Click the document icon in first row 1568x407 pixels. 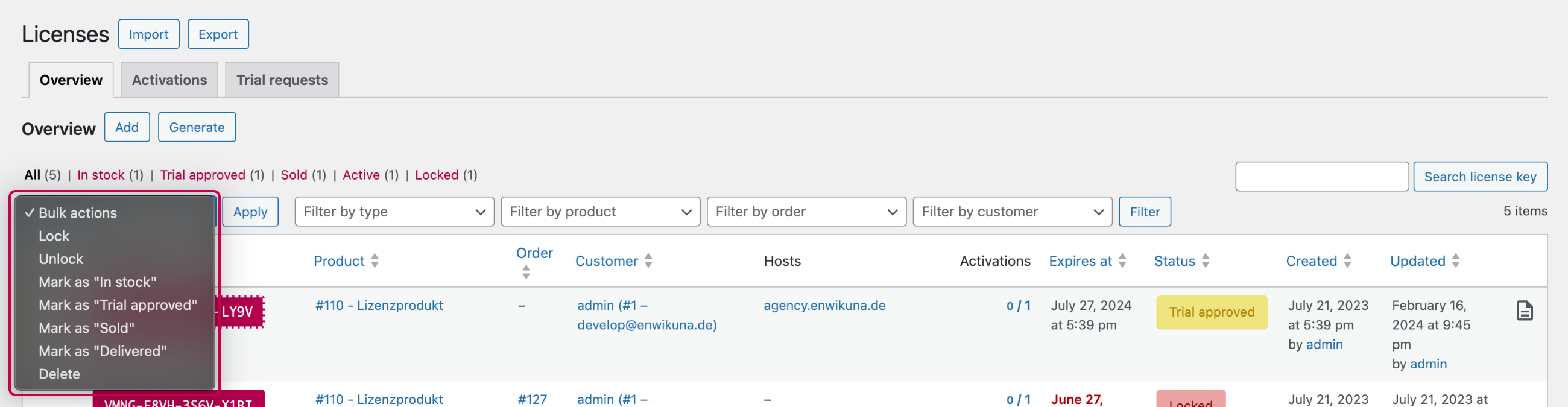1524,311
